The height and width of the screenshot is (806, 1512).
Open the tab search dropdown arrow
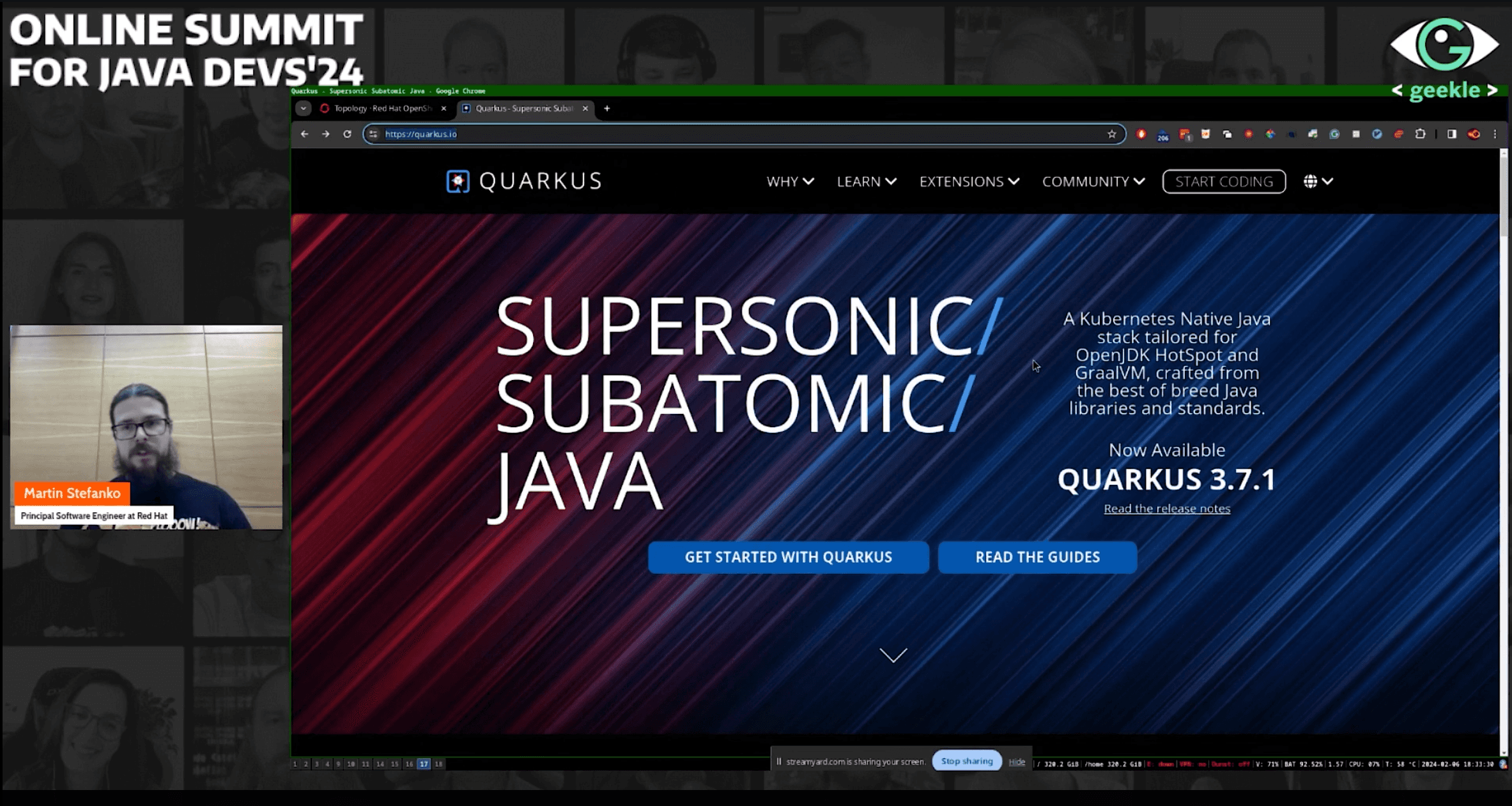[304, 109]
